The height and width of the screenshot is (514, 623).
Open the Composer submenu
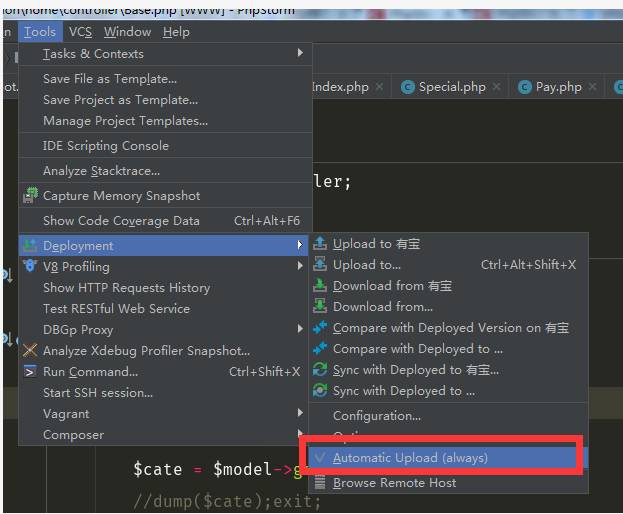click(x=165, y=435)
